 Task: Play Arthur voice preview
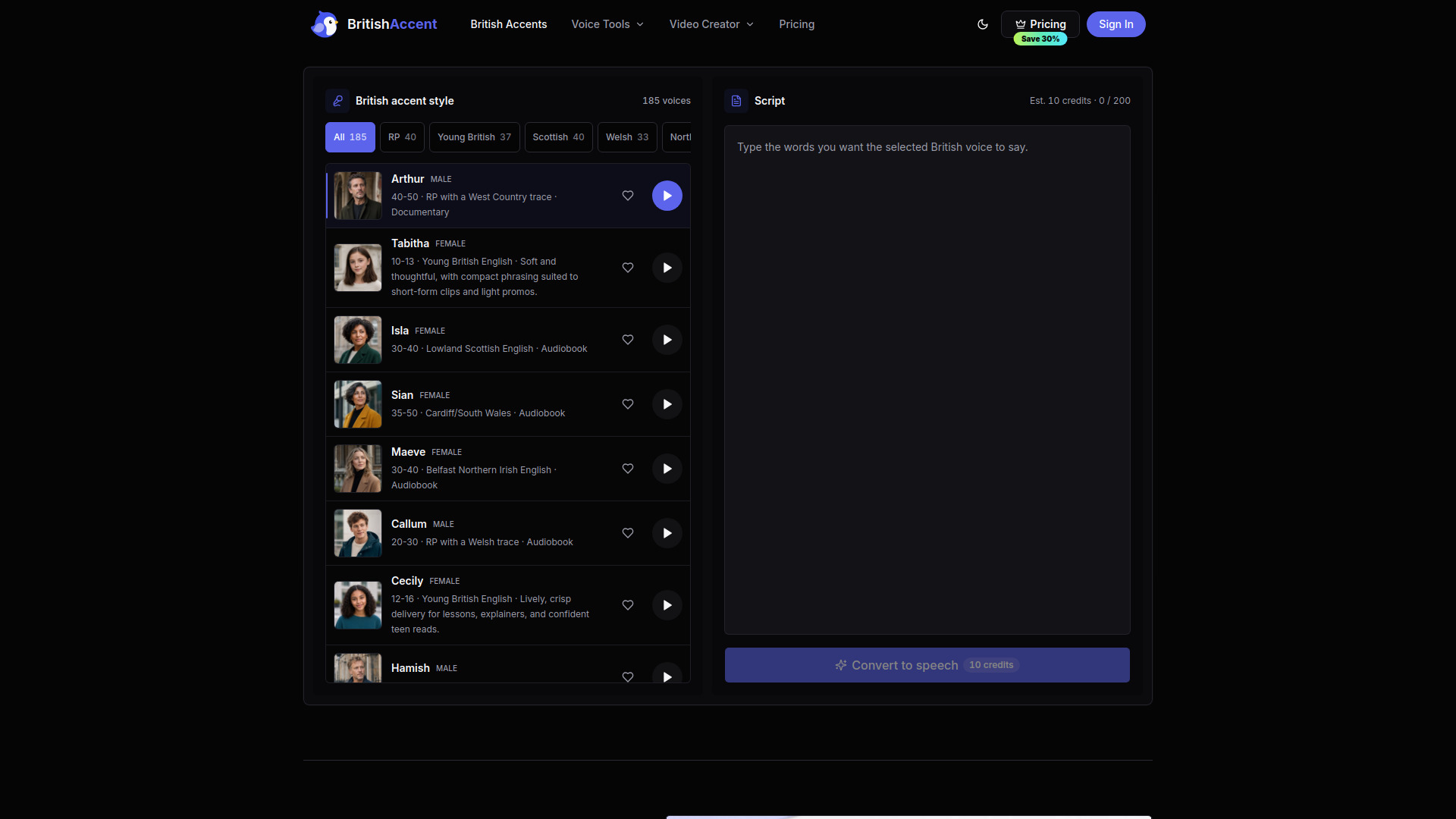[667, 196]
